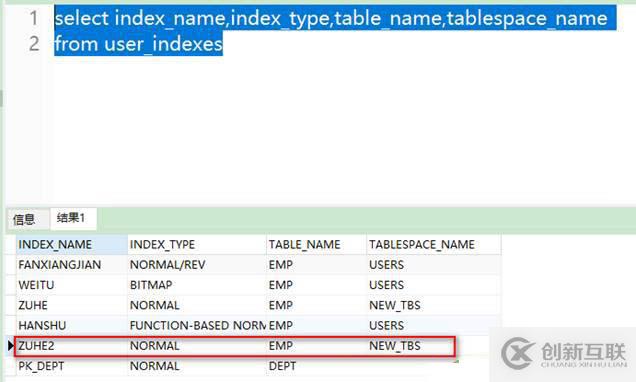Select the BITMAP index type cell
The height and width of the screenshot is (382, 636).
(197, 285)
